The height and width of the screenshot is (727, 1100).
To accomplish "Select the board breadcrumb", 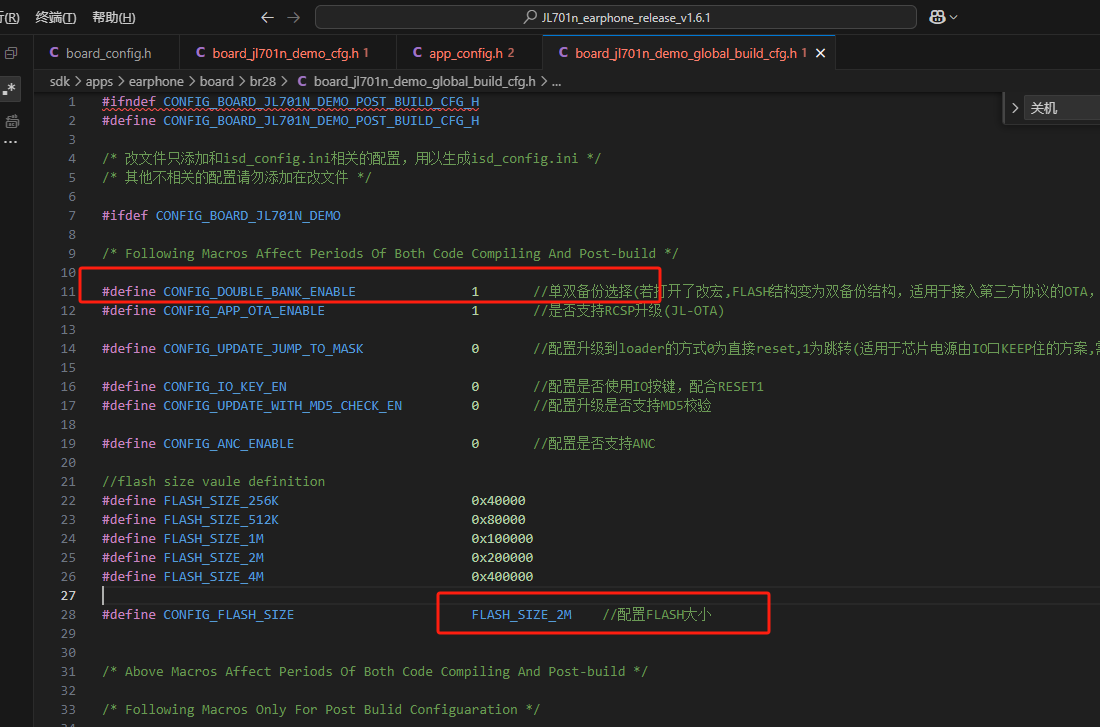I will tap(216, 81).
